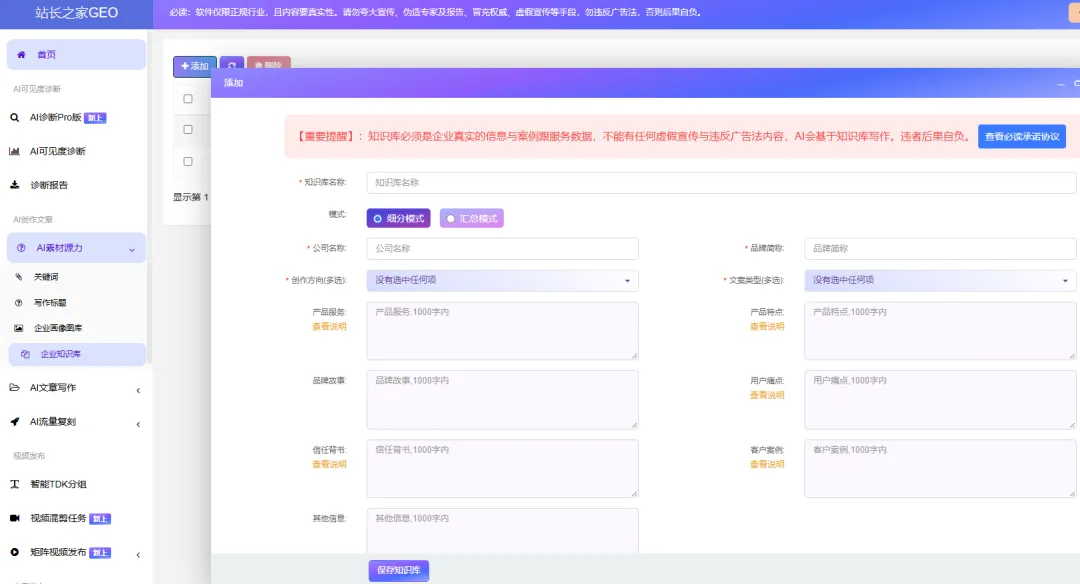Open 企业知识库 submenu item
Screen dimensions: 1080x584
click(x=77, y=354)
